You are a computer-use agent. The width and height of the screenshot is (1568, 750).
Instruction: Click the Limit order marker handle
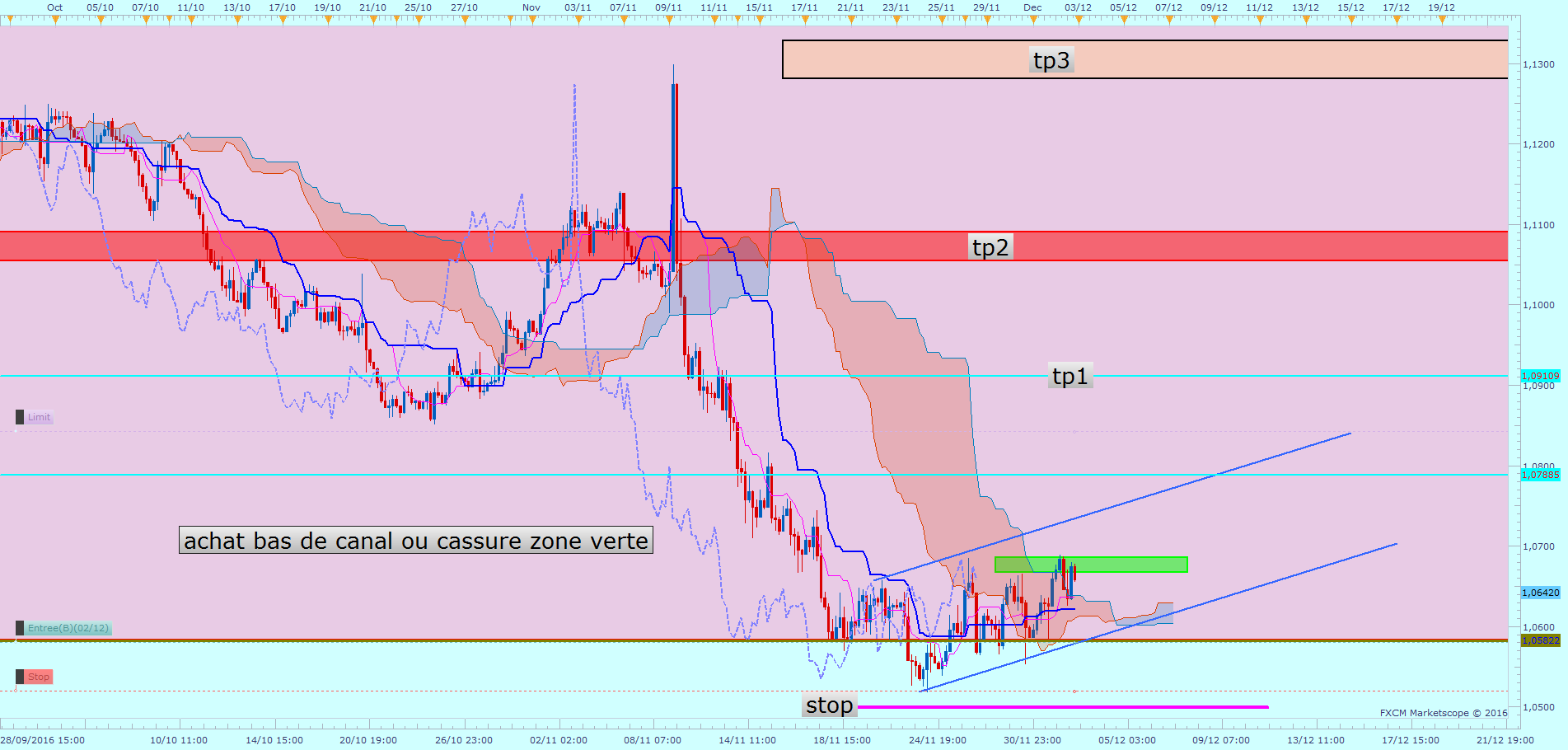[x=20, y=418]
